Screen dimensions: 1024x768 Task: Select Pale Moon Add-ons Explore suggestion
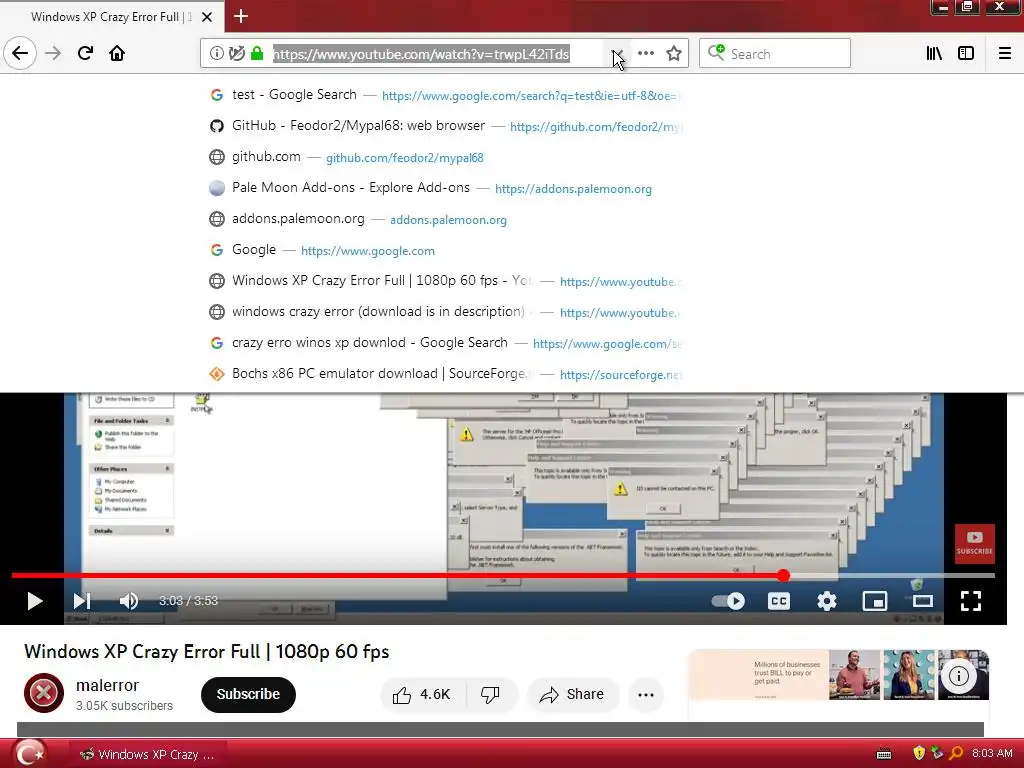click(x=444, y=188)
